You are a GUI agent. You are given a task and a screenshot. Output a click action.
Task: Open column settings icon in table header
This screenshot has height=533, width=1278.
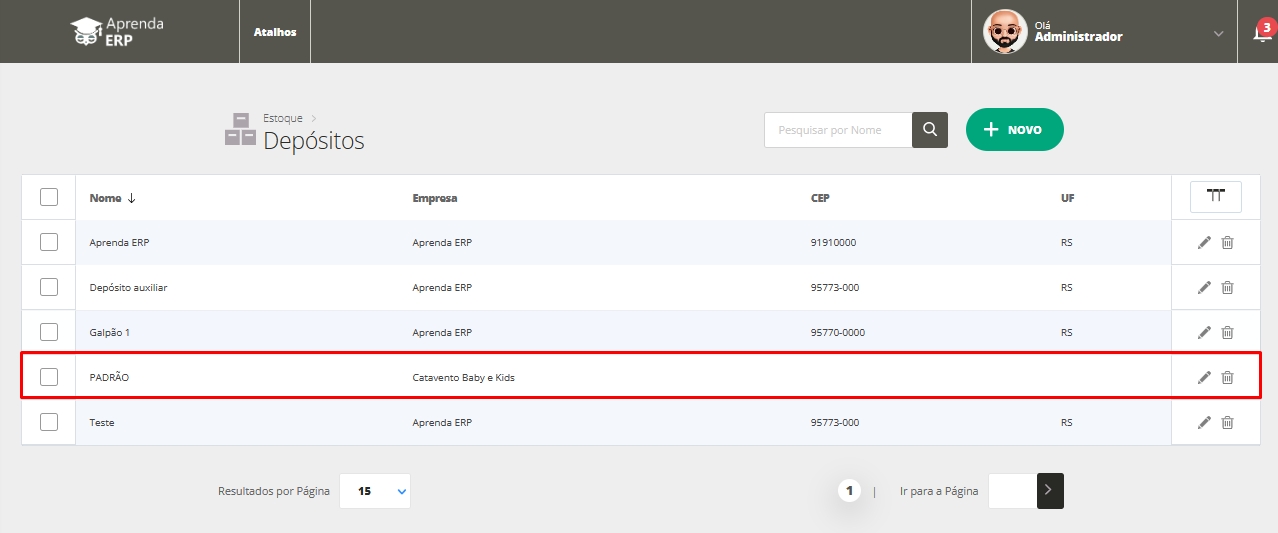click(x=1215, y=197)
